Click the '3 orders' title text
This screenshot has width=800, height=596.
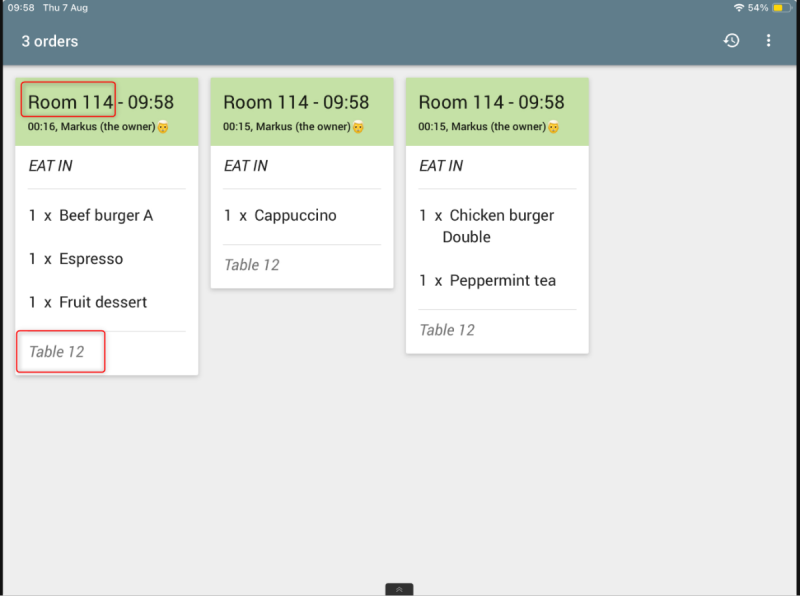click(x=50, y=41)
